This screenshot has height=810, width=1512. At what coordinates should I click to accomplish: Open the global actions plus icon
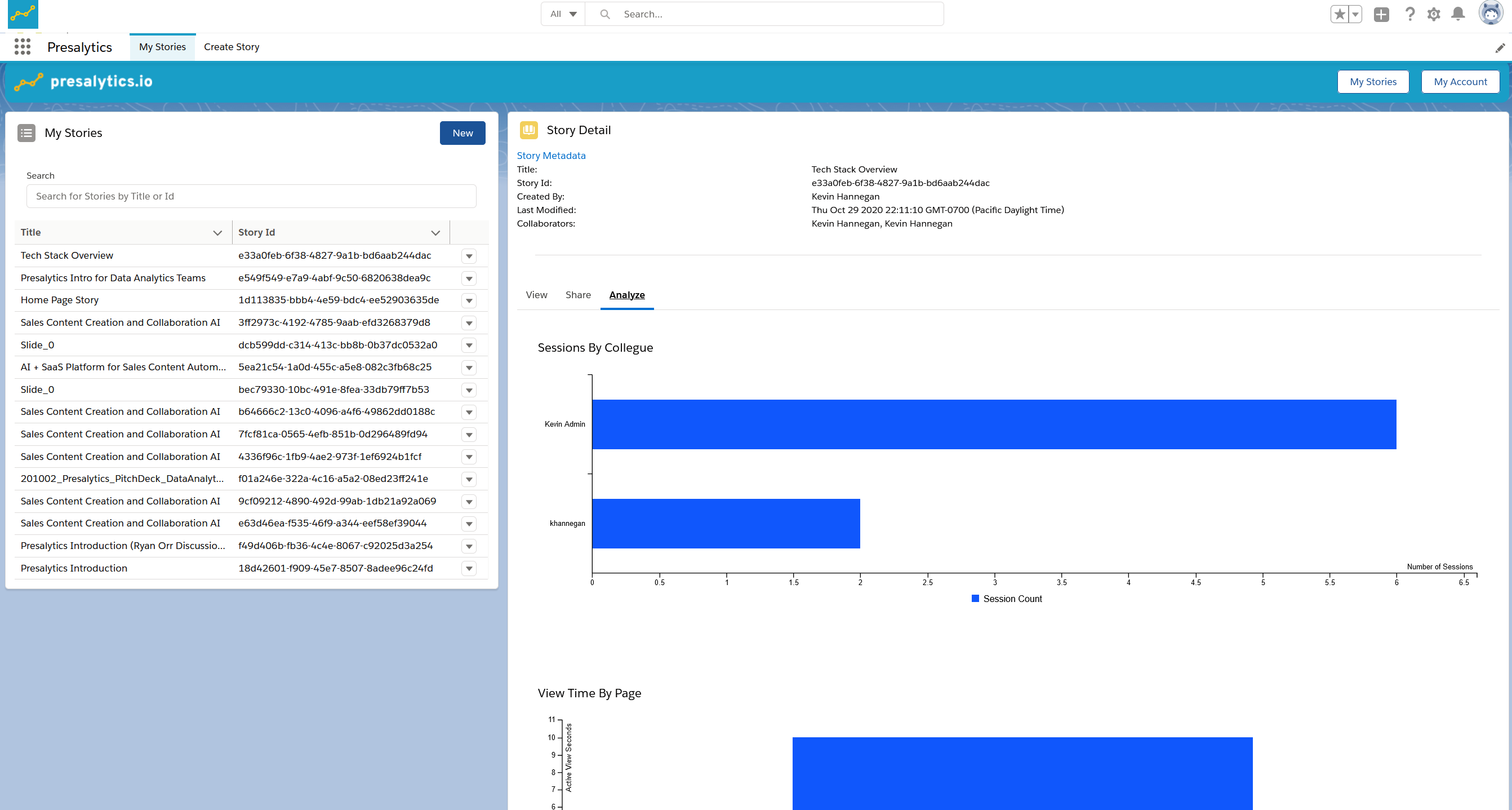click(x=1381, y=14)
